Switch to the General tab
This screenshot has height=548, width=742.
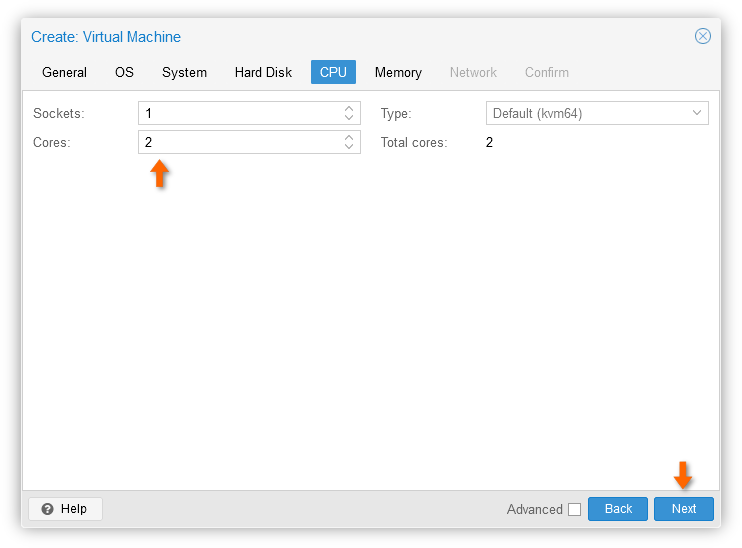pyautogui.click(x=64, y=72)
